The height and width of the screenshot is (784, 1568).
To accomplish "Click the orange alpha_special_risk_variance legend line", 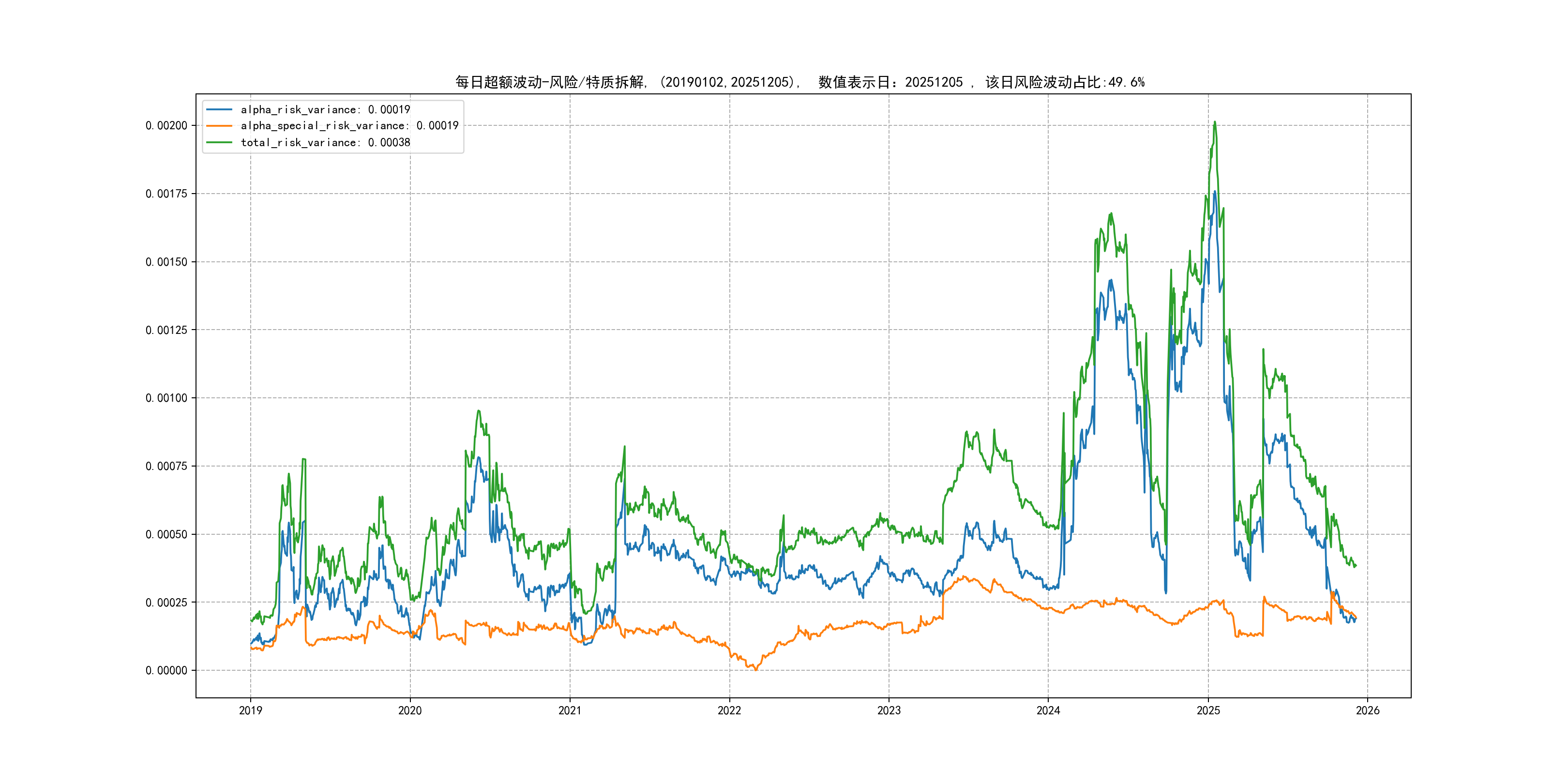I will click(x=219, y=126).
